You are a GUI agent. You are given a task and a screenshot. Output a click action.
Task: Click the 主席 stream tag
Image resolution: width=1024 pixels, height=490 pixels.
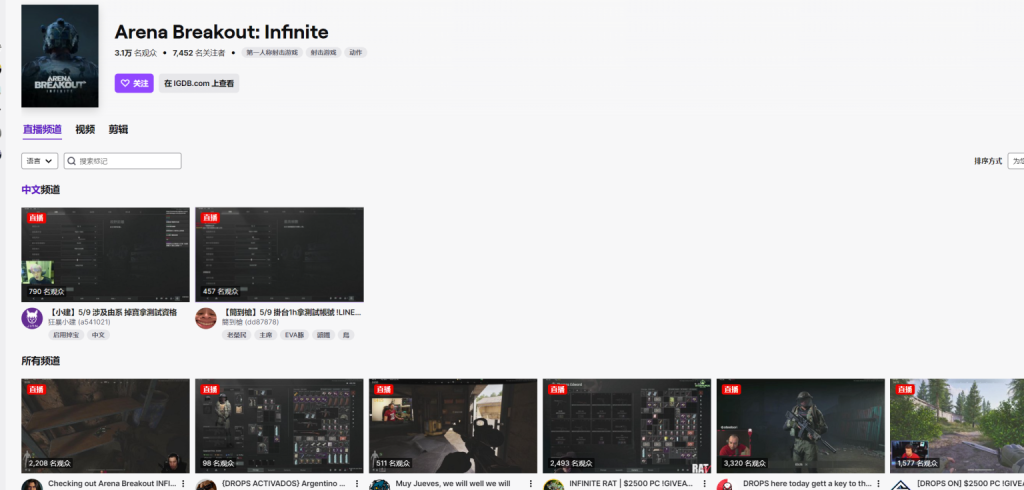click(x=265, y=335)
